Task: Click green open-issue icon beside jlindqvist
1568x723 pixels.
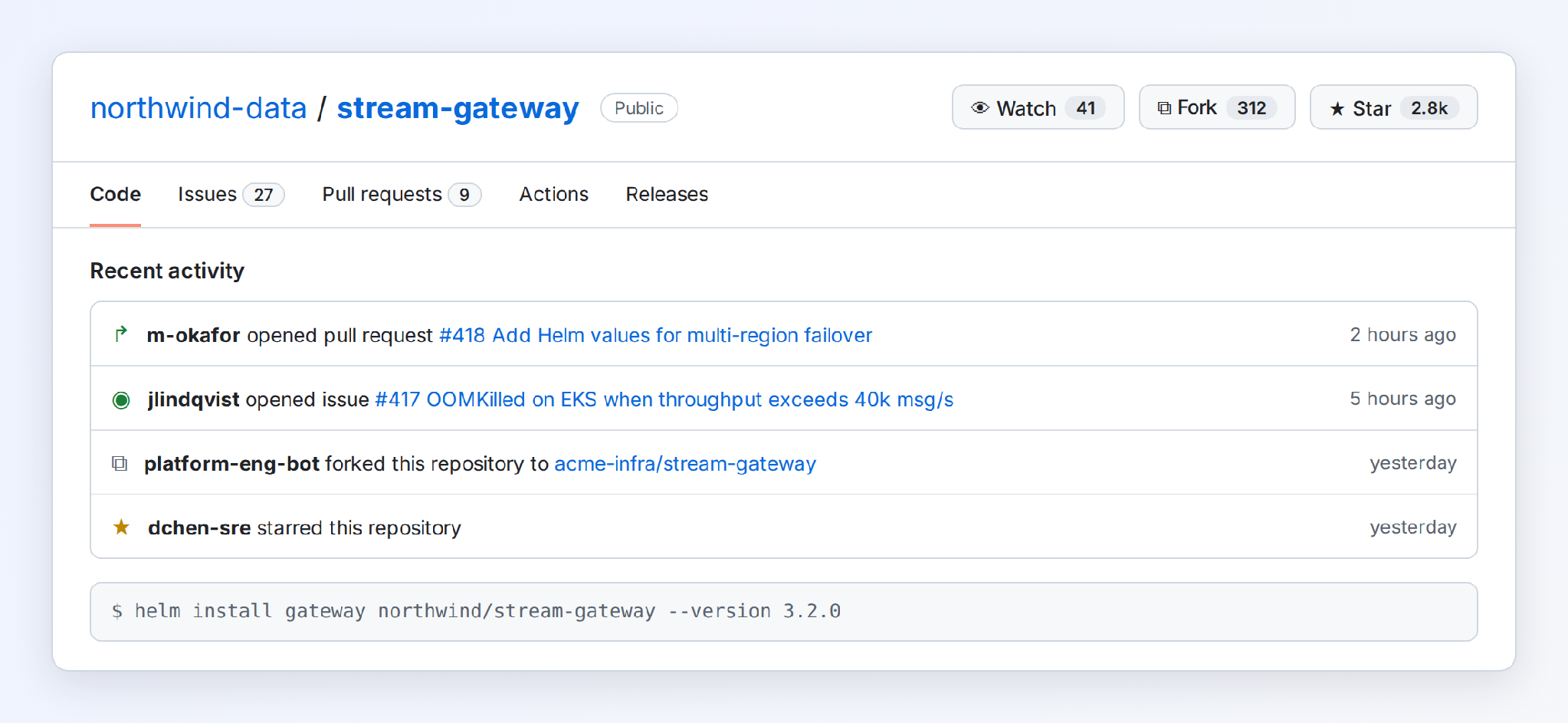Action: click(121, 400)
